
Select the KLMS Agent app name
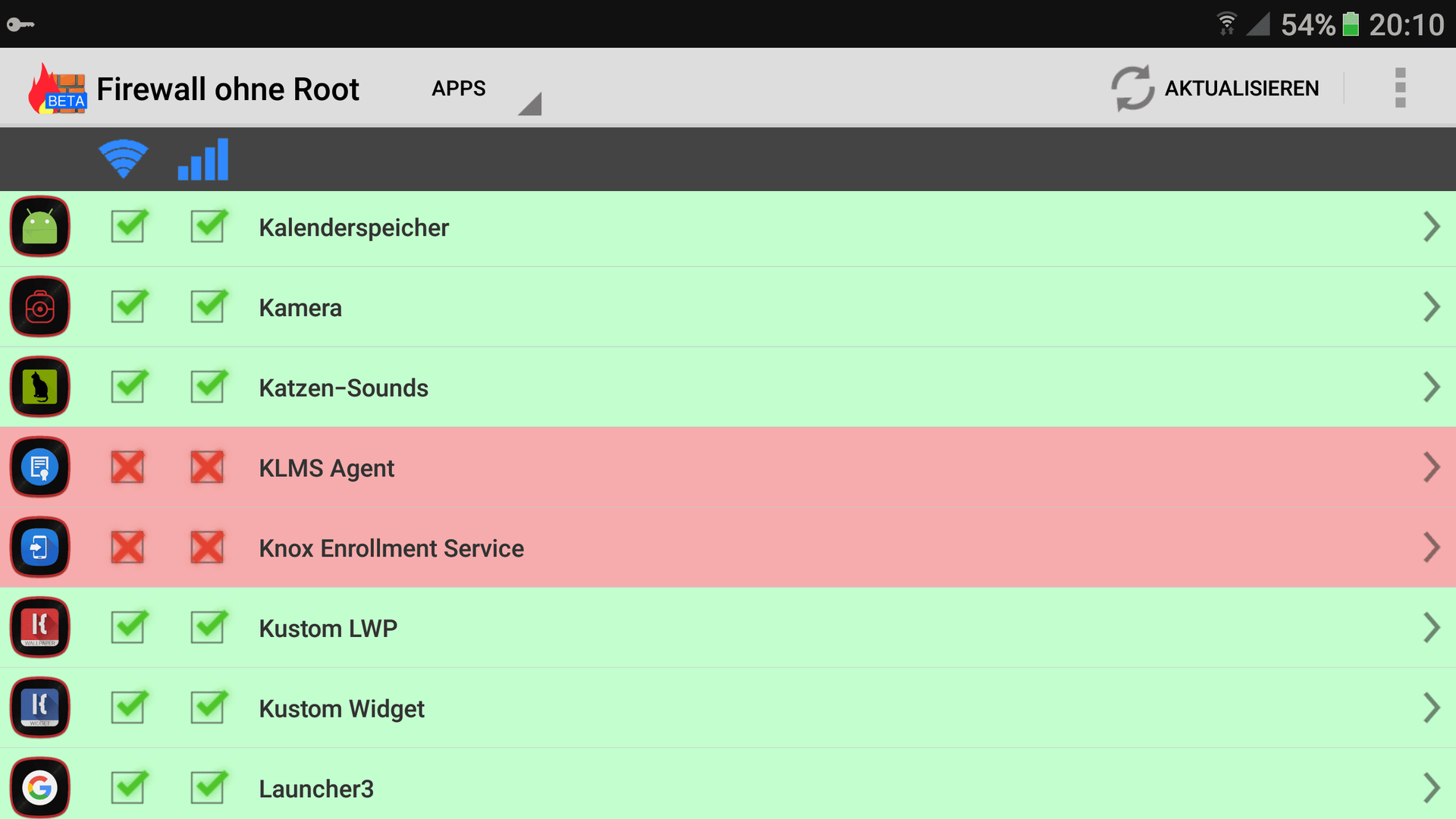coord(327,469)
